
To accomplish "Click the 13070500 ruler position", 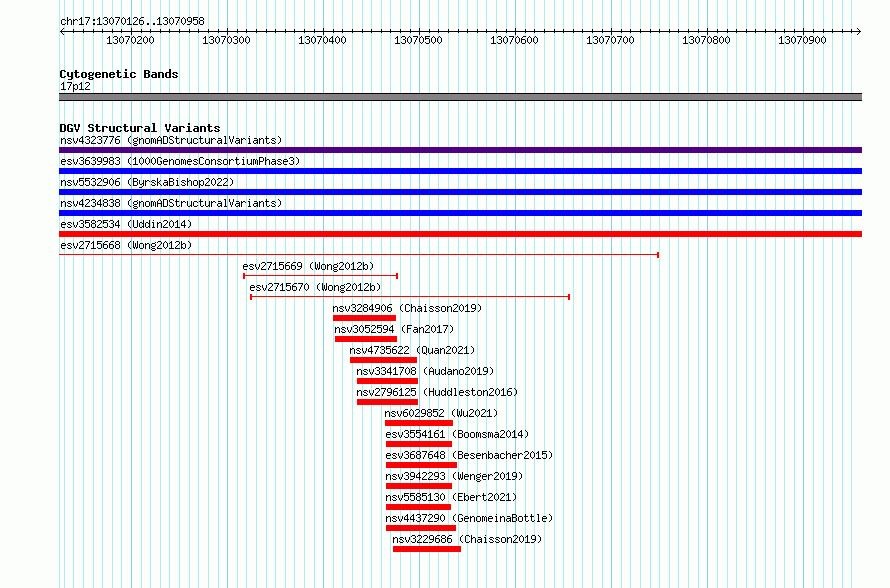I will coord(418,40).
